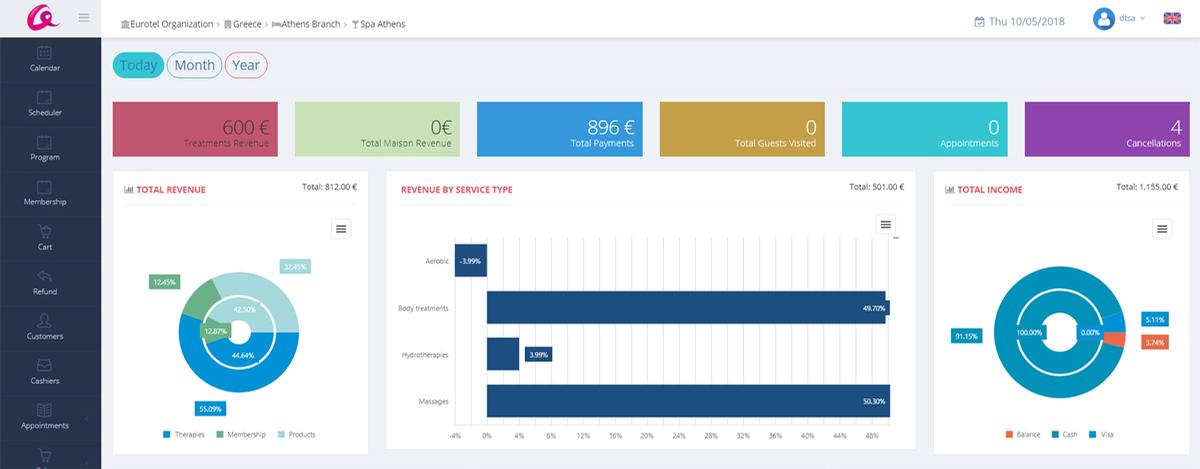Toggle Balance legend in Total Income
This screenshot has height=469, width=1200.
1023,435
